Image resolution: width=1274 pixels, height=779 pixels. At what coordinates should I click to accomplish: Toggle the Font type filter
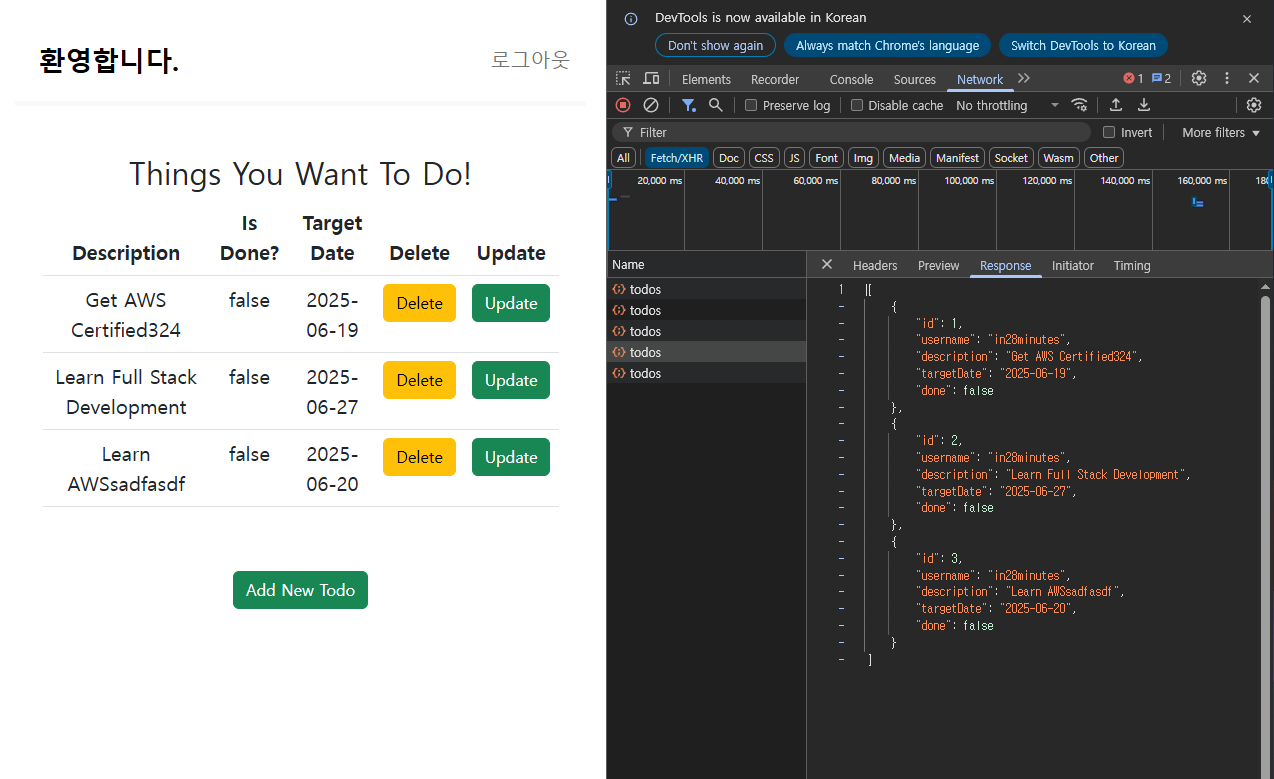tap(827, 158)
